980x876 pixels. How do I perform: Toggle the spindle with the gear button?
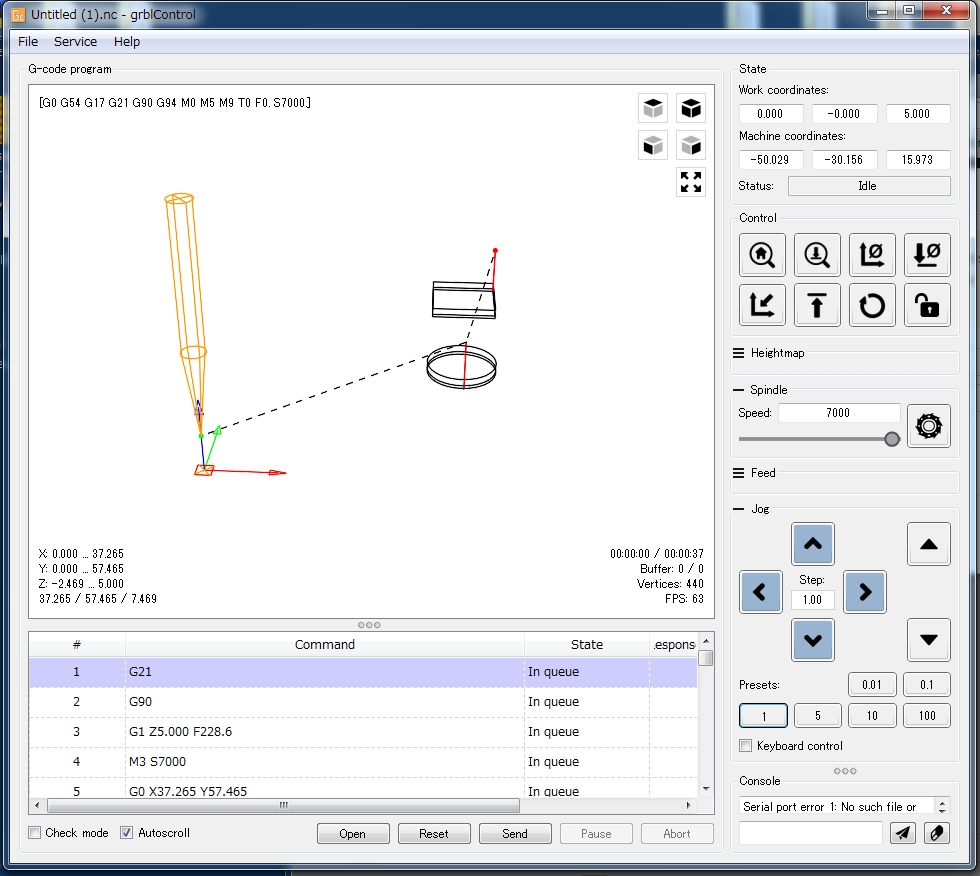coord(929,426)
